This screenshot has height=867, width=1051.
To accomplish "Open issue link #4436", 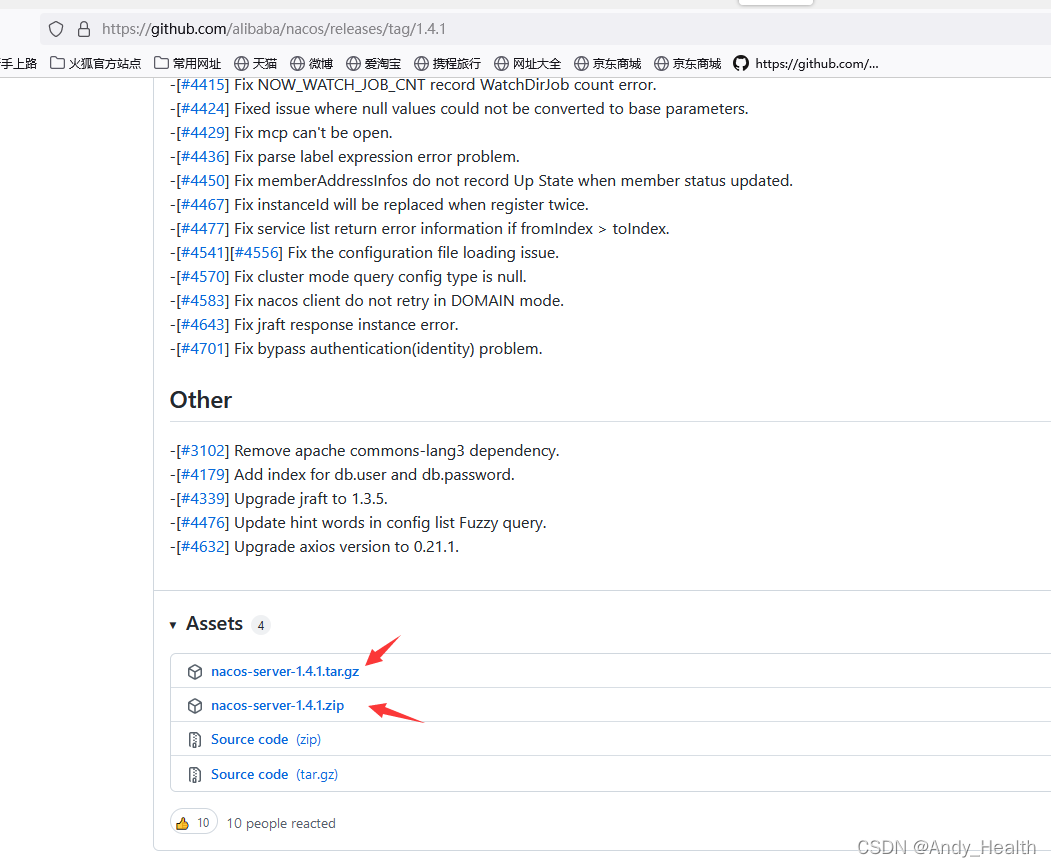I will pos(202,157).
